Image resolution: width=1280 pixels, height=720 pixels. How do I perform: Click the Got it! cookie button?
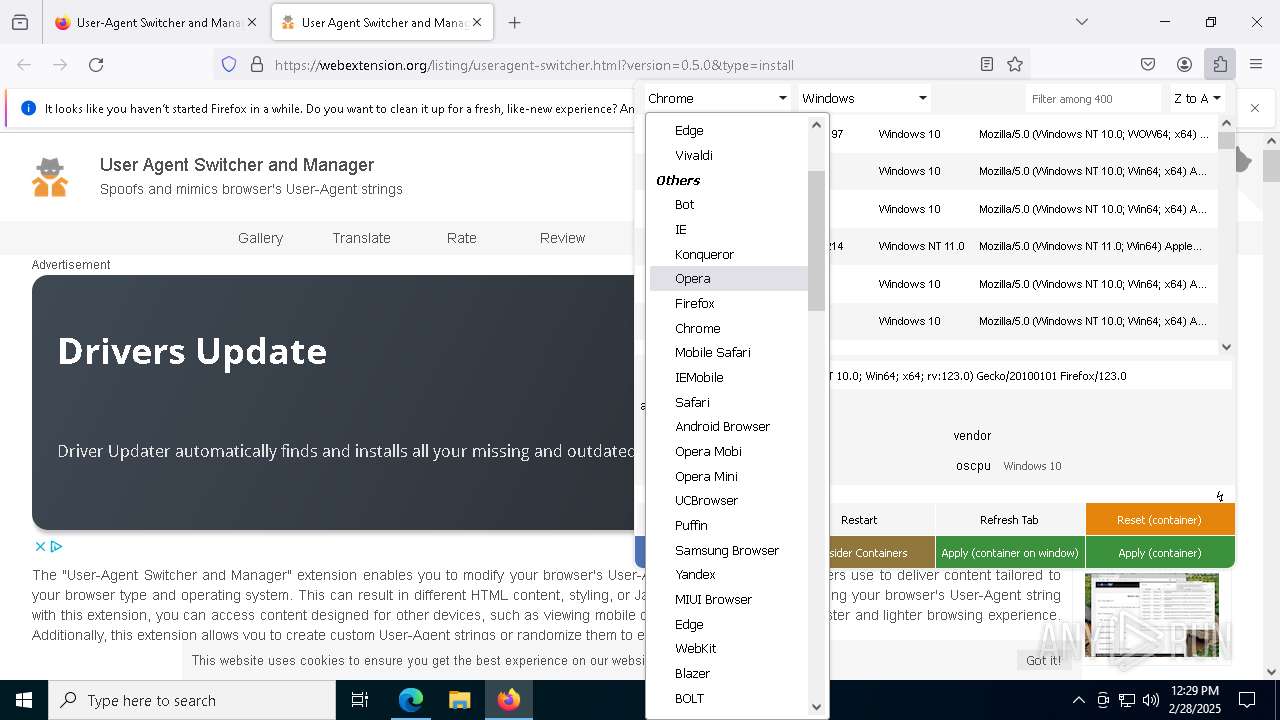point(1044,660)
